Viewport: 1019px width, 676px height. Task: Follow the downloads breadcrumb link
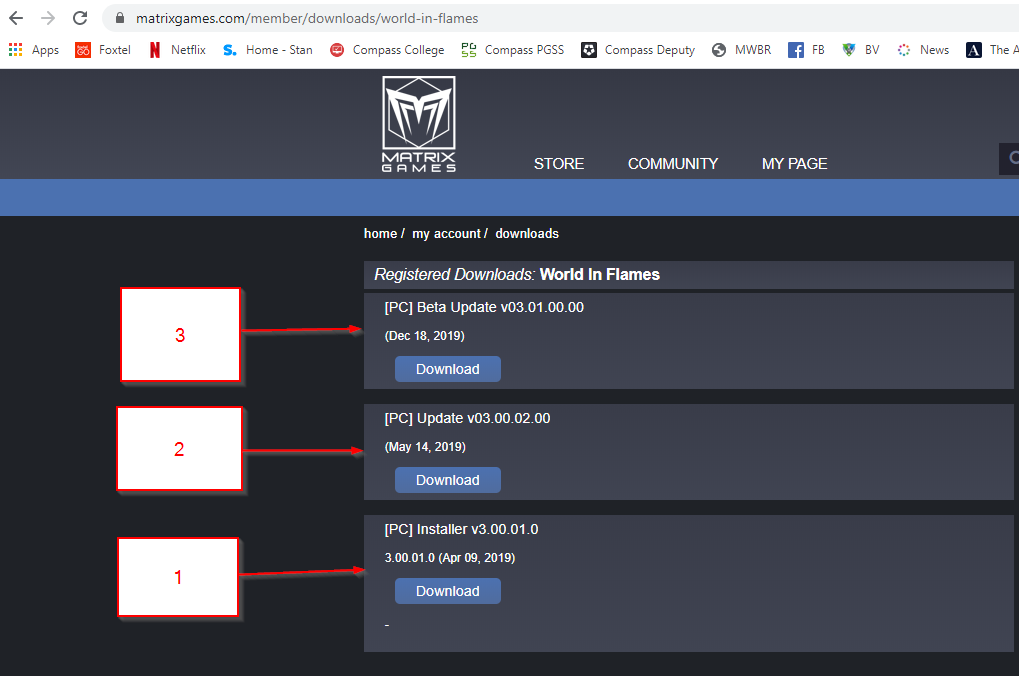[527, 233]
